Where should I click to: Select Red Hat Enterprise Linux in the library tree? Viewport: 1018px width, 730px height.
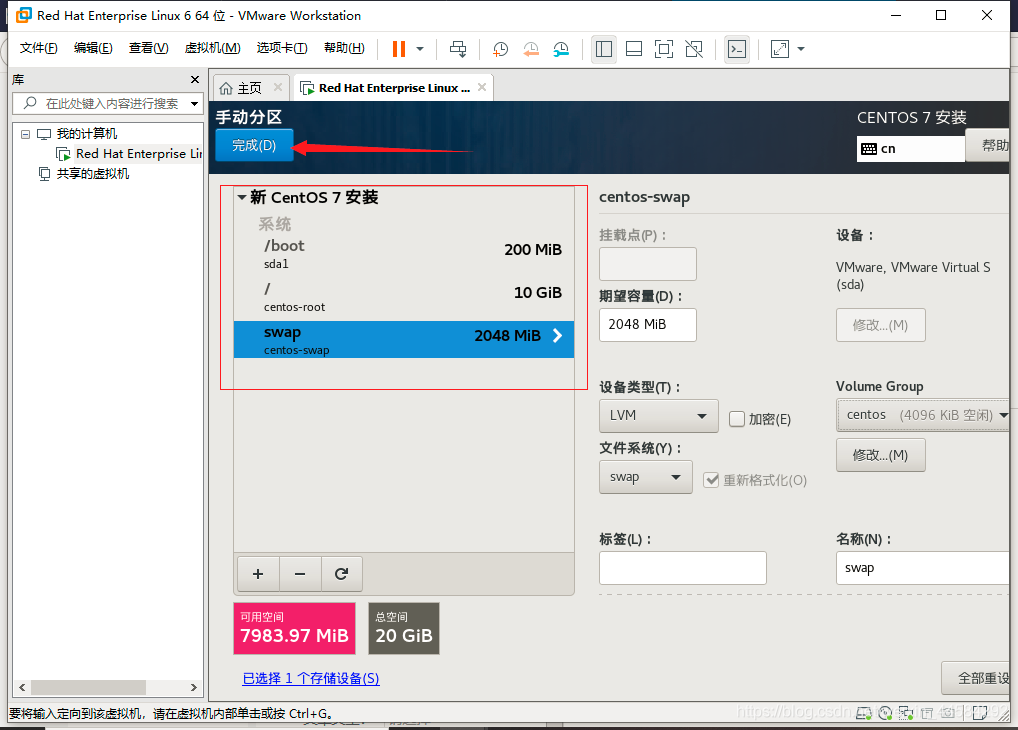point(129,154)
